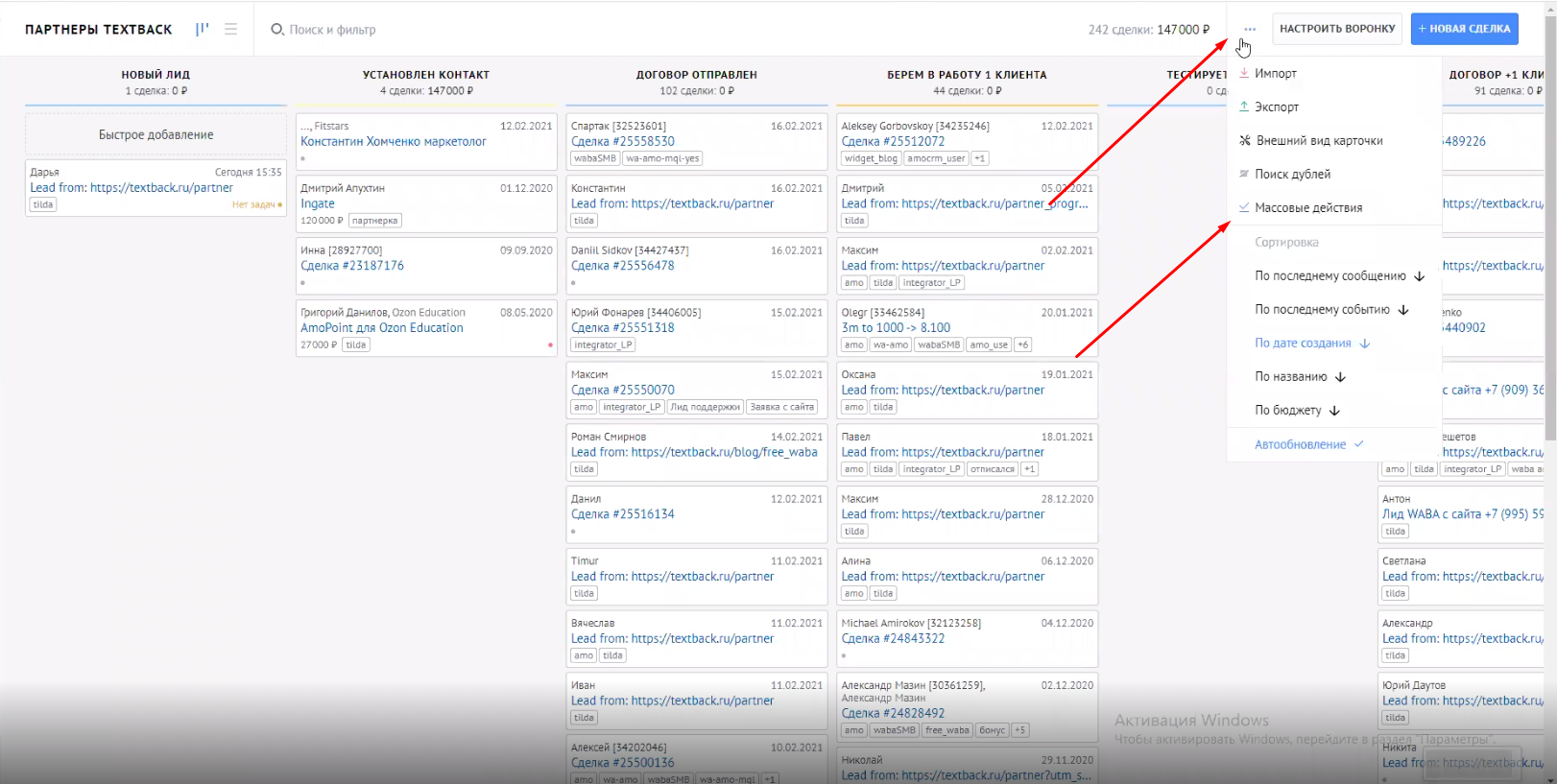
Task: Click 'БЕРЕМ В РАБОТУ 1 КЛИЕНТА' column header
Action: pyautogui.click(x=967, y=75)
